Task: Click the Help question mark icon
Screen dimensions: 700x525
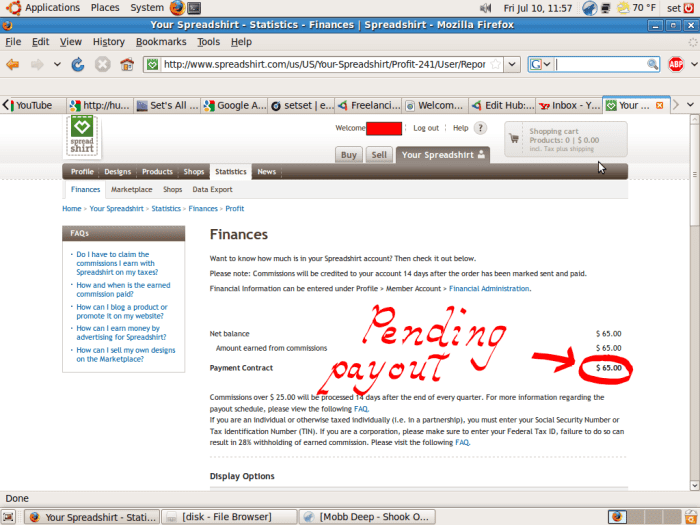Action: (x=480, y=128)
